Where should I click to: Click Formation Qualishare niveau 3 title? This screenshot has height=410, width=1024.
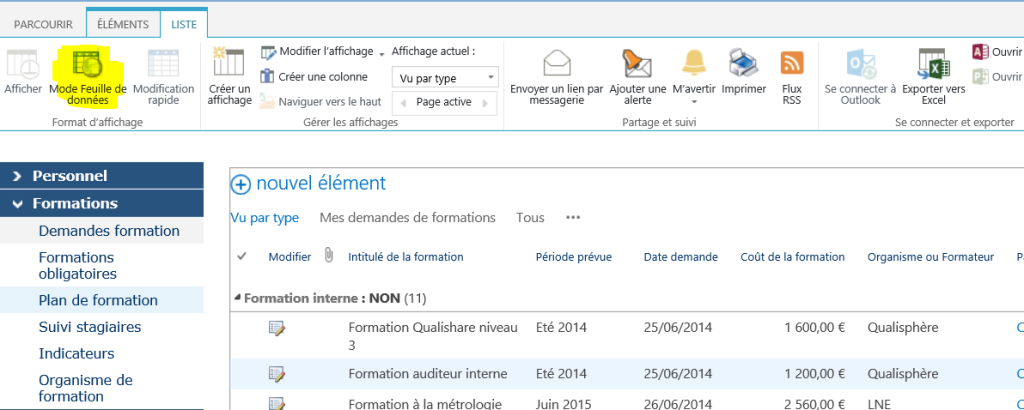pos(434,336)
